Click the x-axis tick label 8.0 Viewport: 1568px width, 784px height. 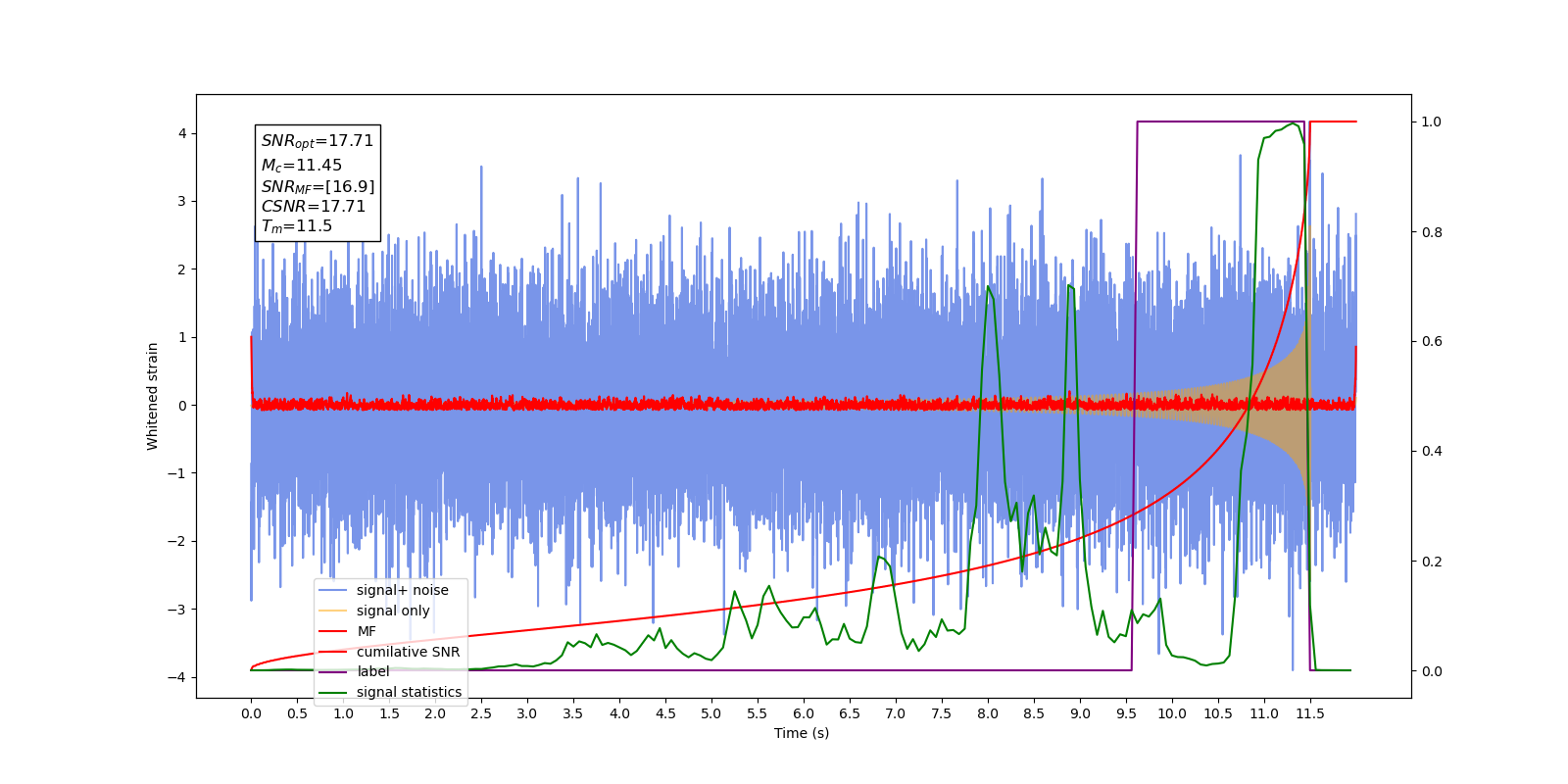[988, 713]
